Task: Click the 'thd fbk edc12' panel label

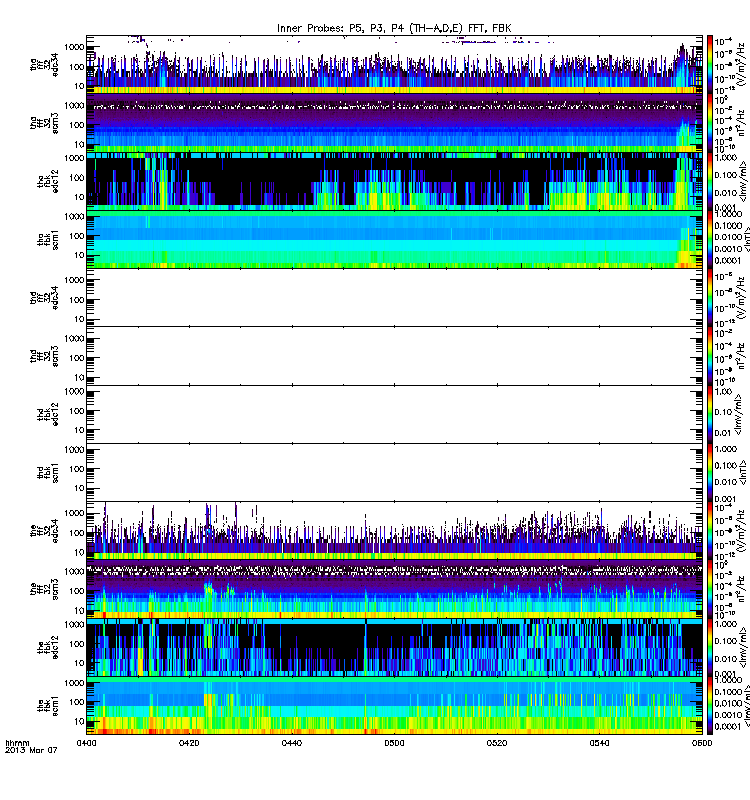Action: [48, 414]
